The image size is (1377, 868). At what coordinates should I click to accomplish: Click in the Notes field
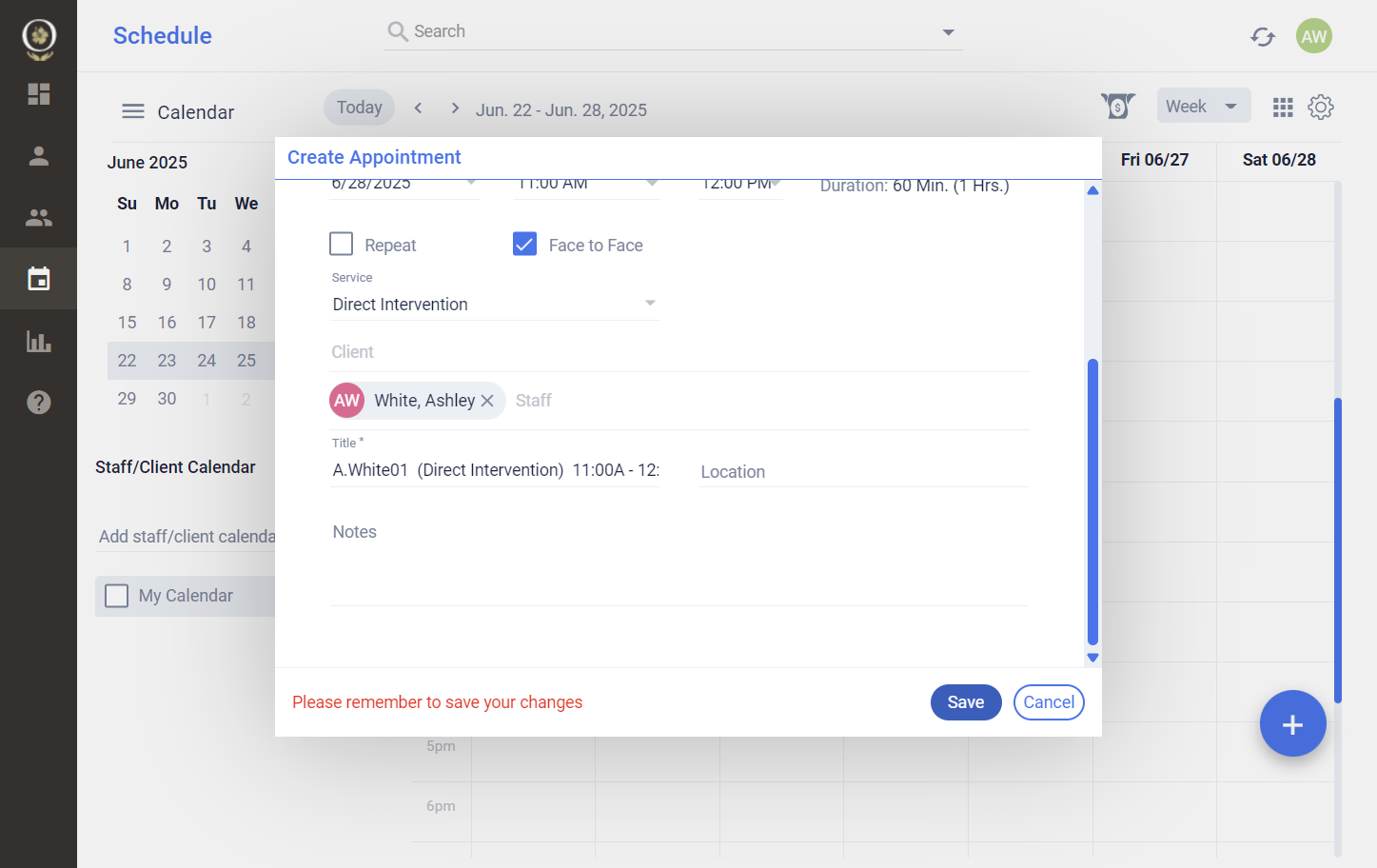click(679, 562)
